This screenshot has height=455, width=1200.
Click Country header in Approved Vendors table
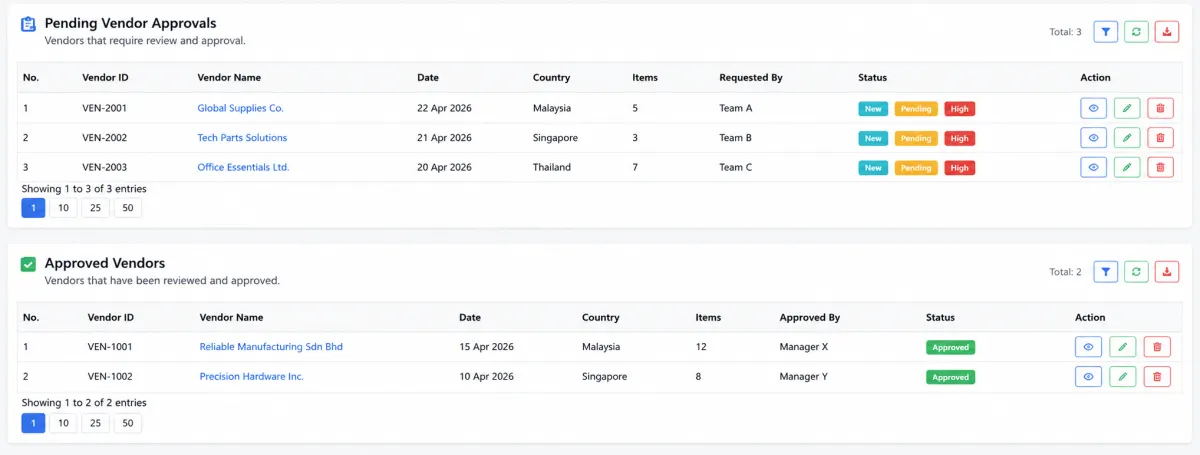point(601,318)
